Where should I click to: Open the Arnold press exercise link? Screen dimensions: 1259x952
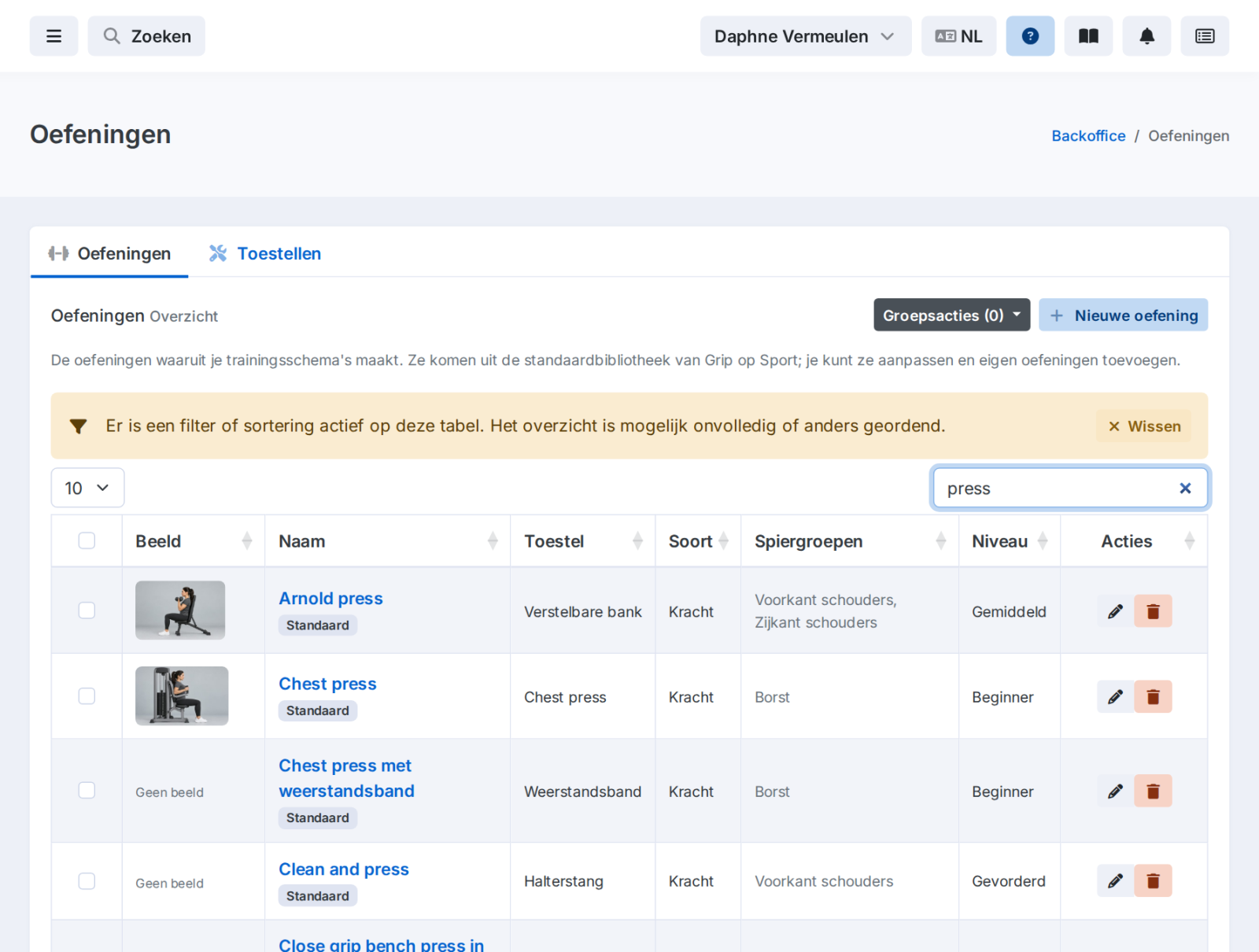click(x=330, y=598)
